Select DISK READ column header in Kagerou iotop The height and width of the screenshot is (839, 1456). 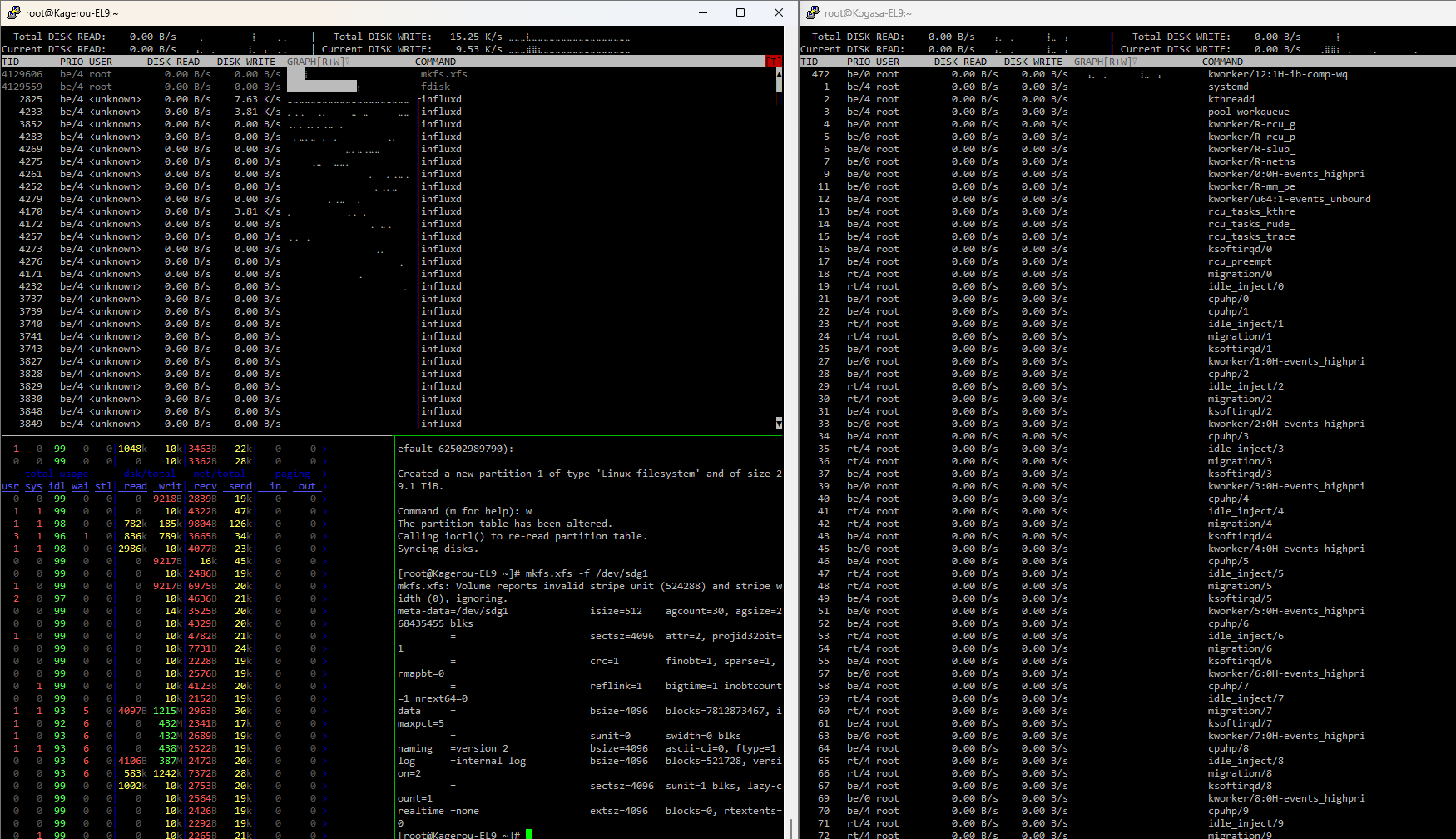(x=173, y=62)
